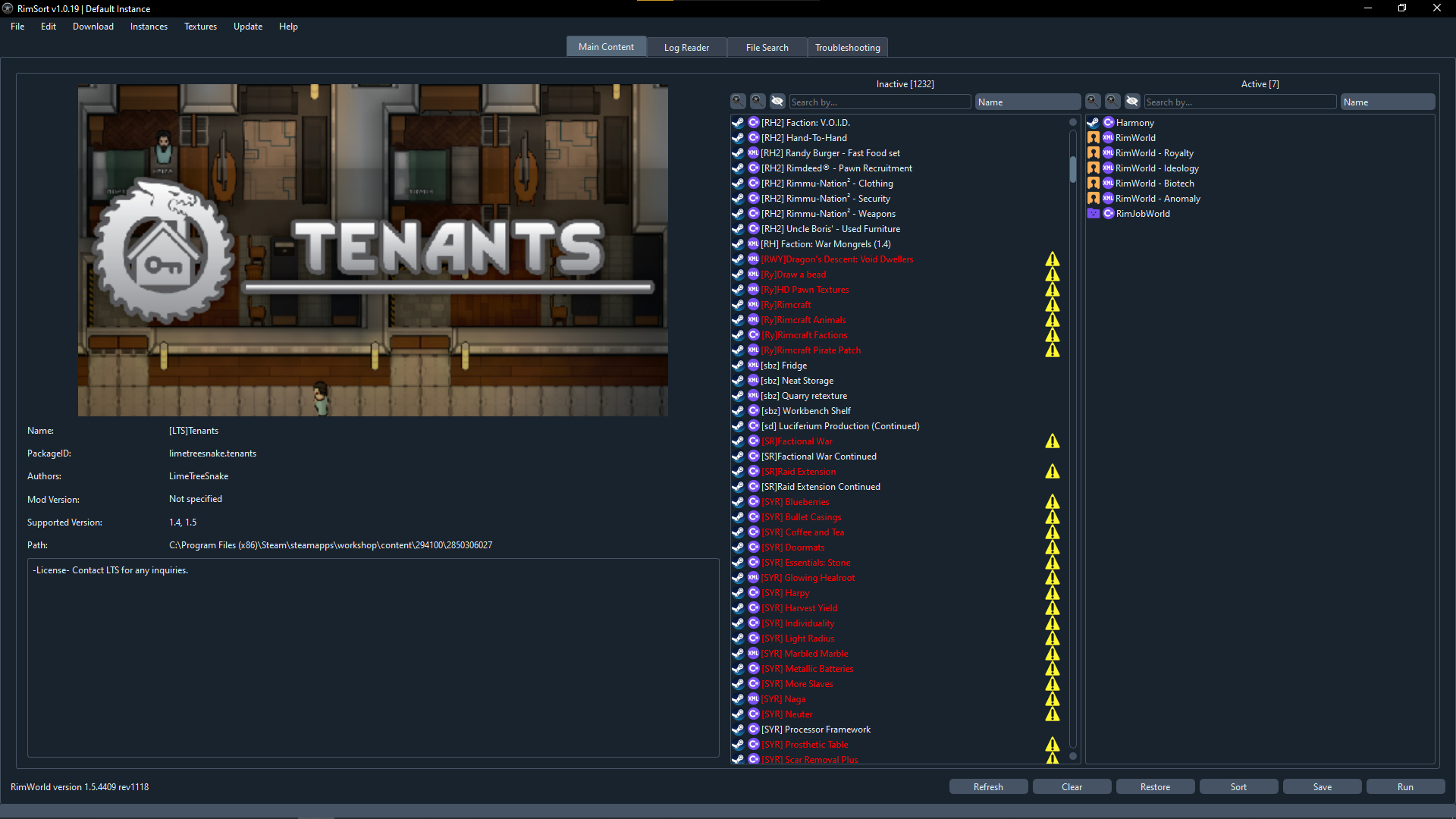1456x819 pixels.
Task: Click the C# icon beside RimJobWorld
Action: [x=1109, y=213]
